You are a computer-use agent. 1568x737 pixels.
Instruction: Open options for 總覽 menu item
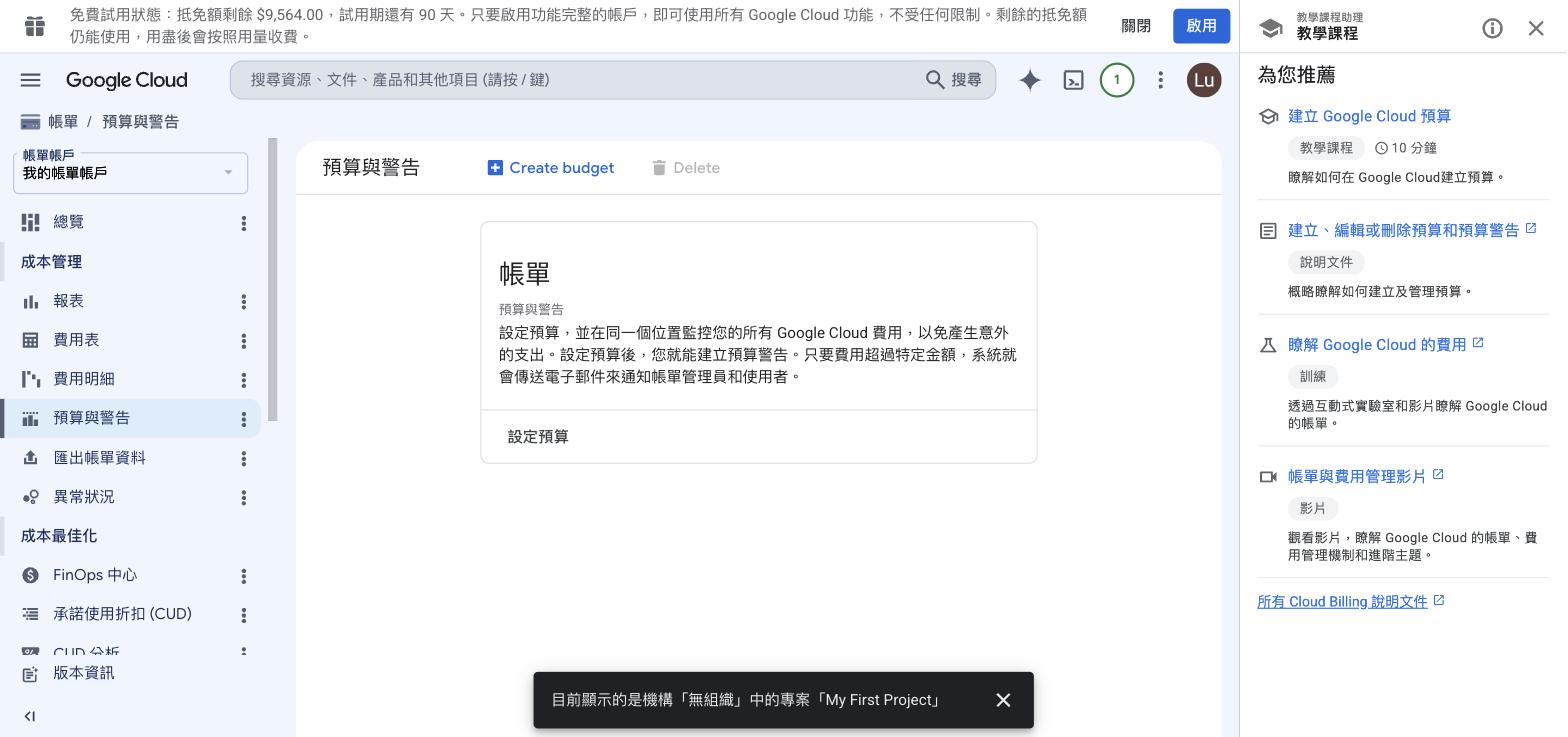pos(243,223)
